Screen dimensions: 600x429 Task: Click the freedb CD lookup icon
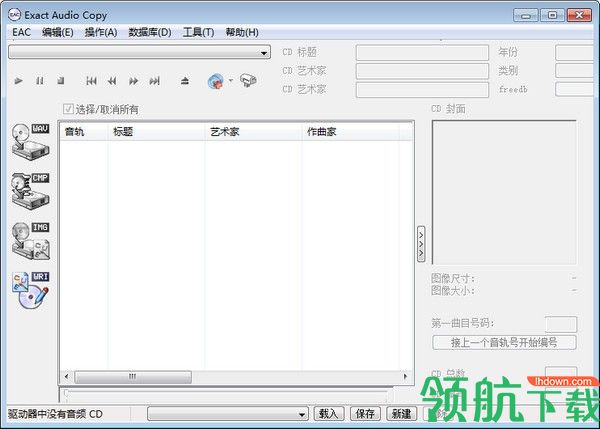point(216,81)
